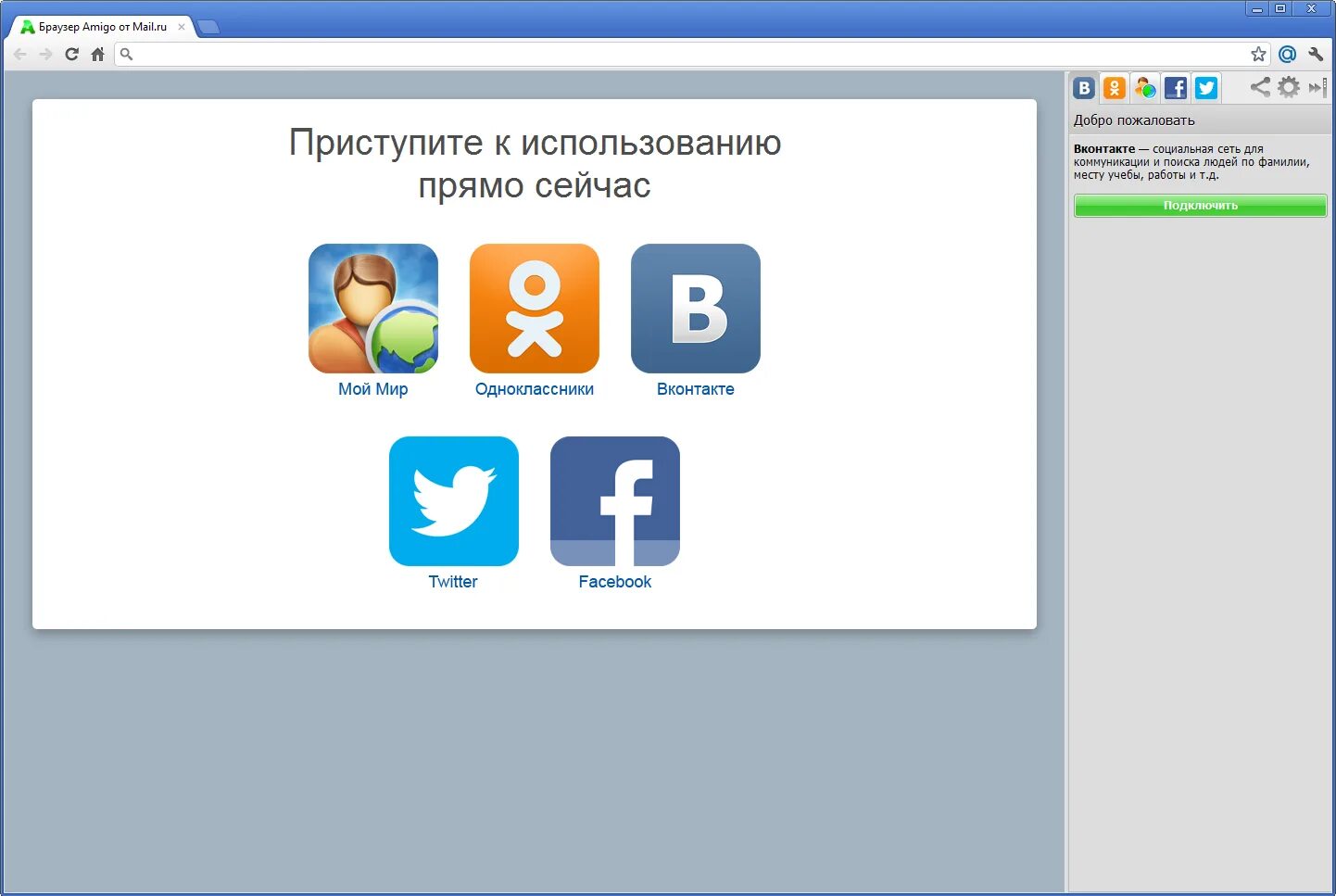This screenshot has height=896, width=1336.
Task: Click the Одноклассники text link
Action: 535,389
